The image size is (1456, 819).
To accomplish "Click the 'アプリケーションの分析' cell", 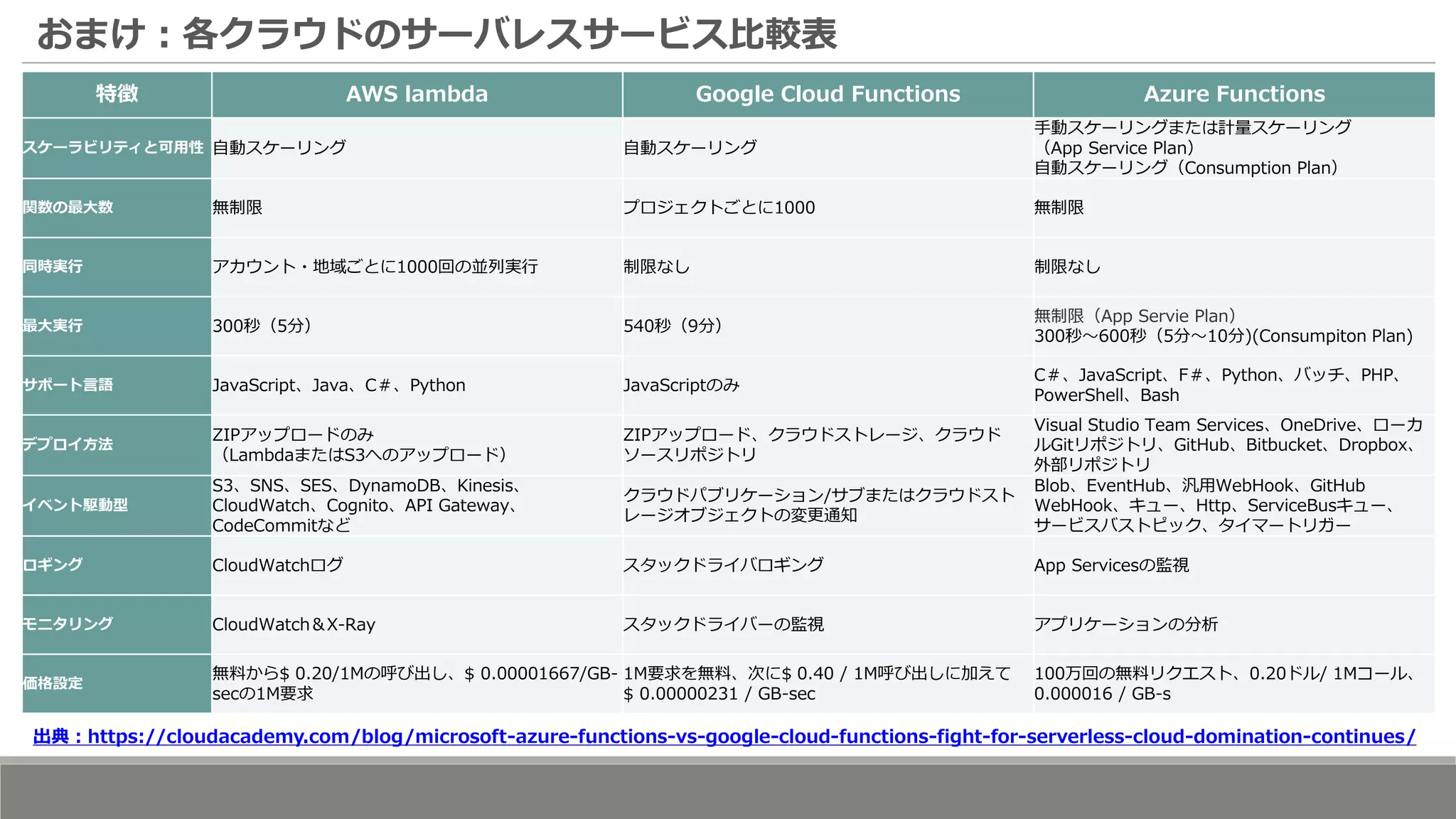I will 1234,624.
